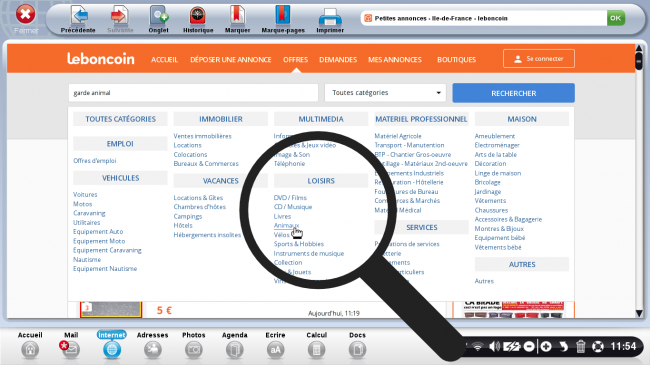The image size is (650, 365).
Task: Click the green OK address button
Action: point(616,18)
